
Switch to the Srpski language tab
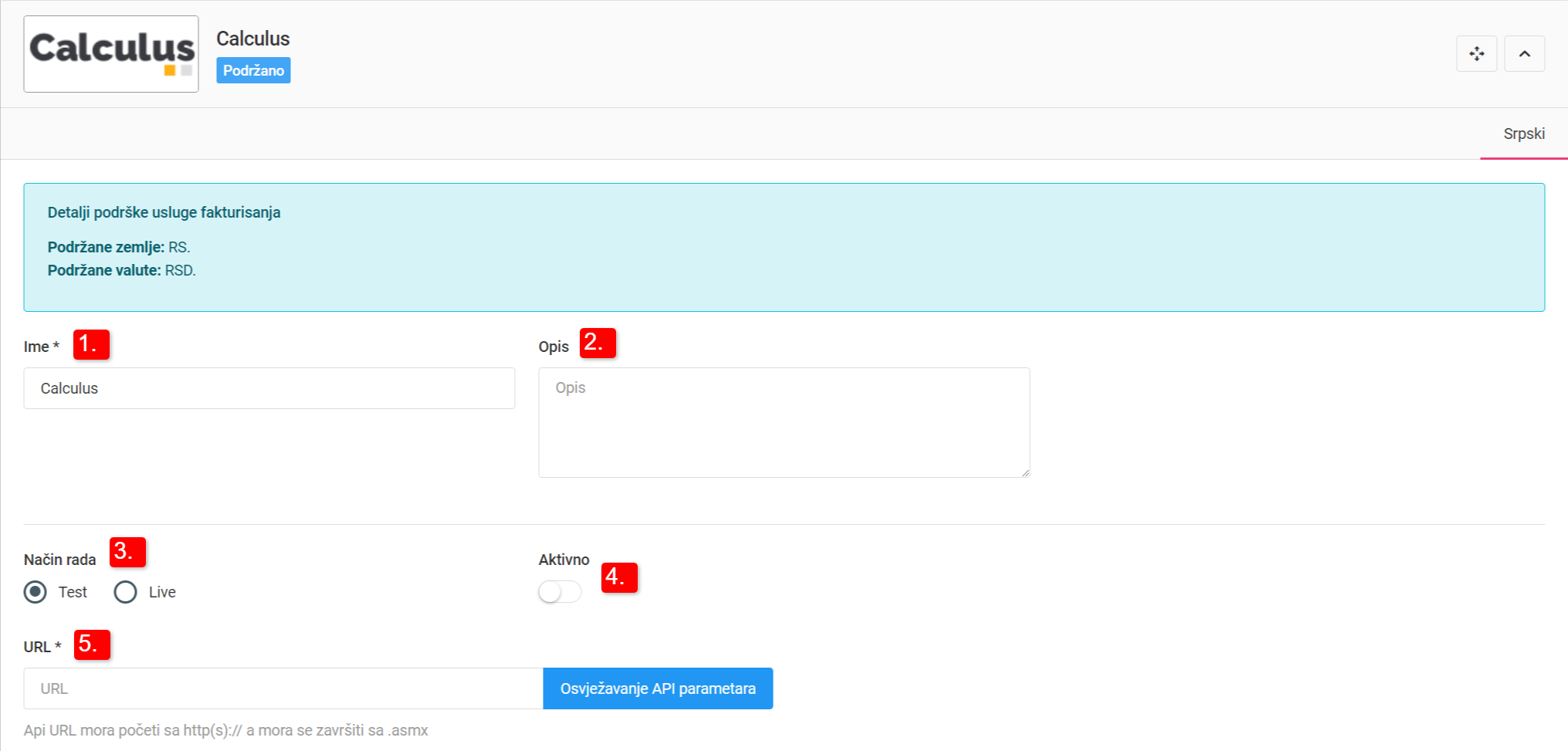[x=1523, y=134]
